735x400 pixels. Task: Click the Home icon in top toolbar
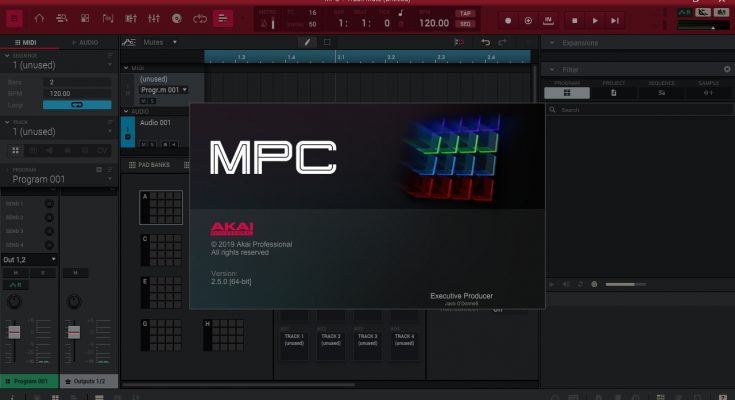tap(40, 18)
